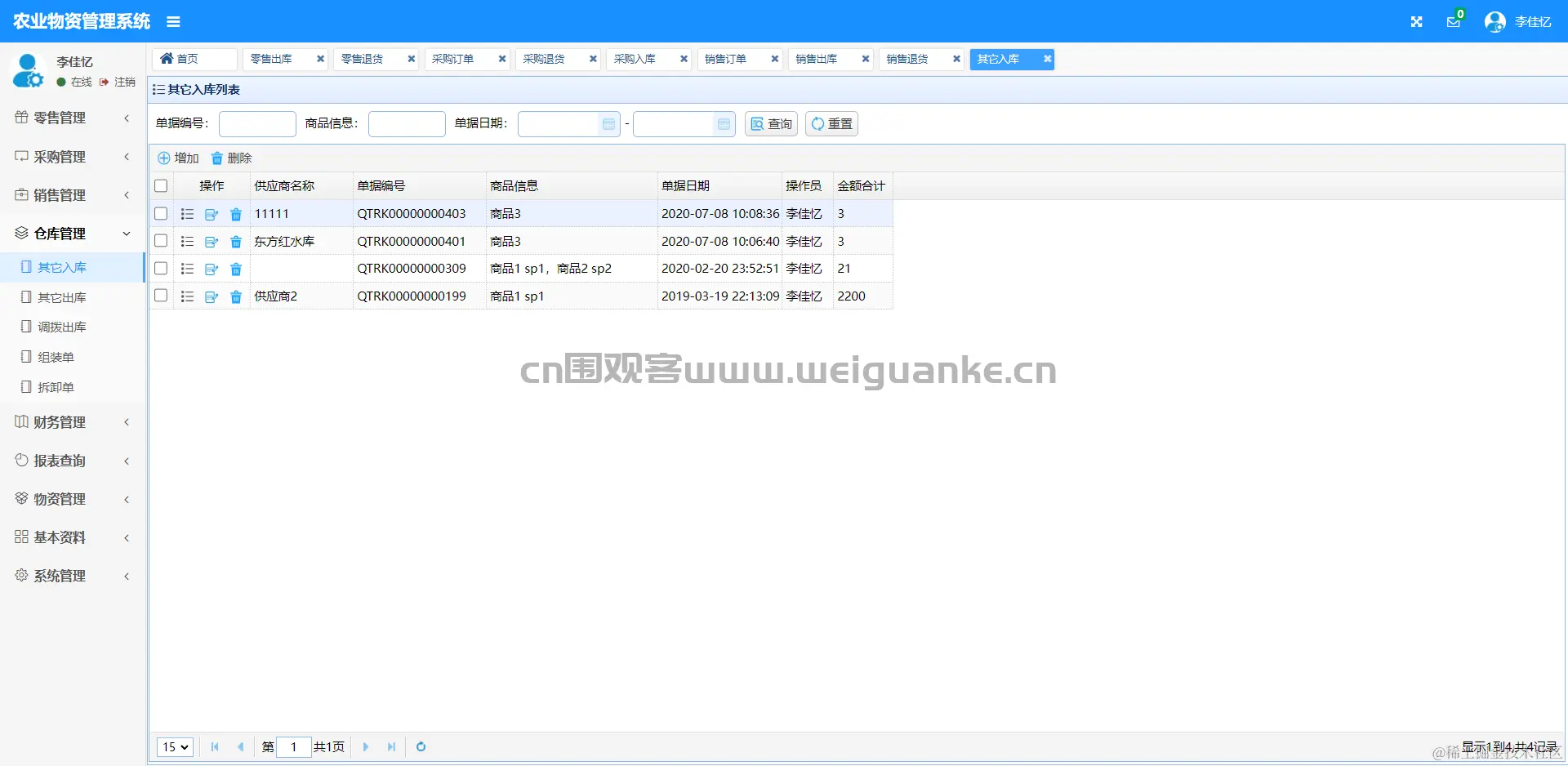Click edit icon for QTRK00000000199 row

[212, 296]
